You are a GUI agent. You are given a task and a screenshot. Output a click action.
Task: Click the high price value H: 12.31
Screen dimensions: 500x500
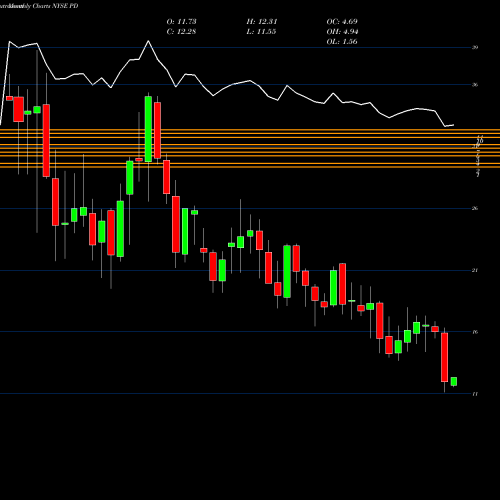262,22
